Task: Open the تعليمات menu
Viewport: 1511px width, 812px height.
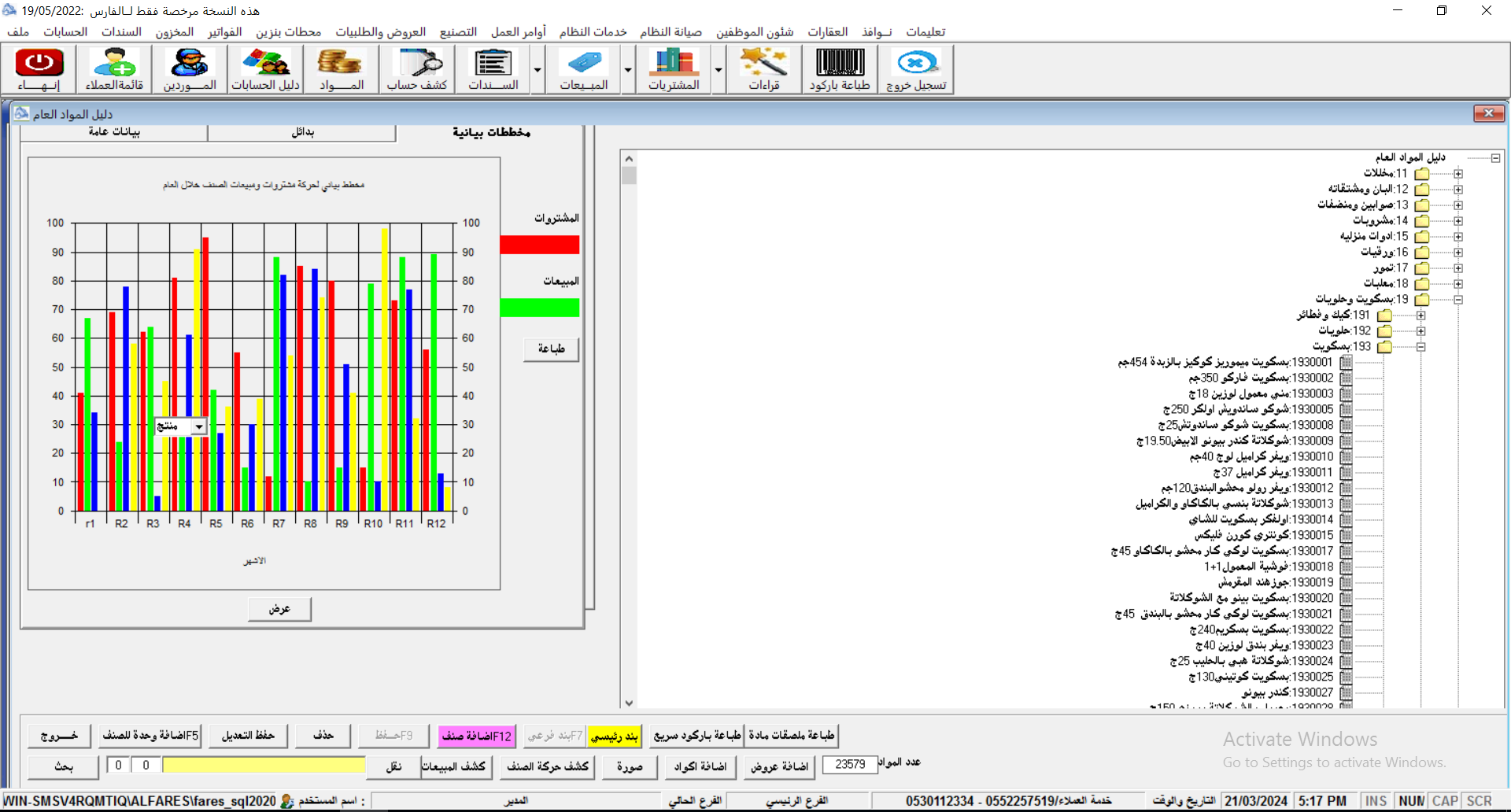Action: tap(925, 31)
